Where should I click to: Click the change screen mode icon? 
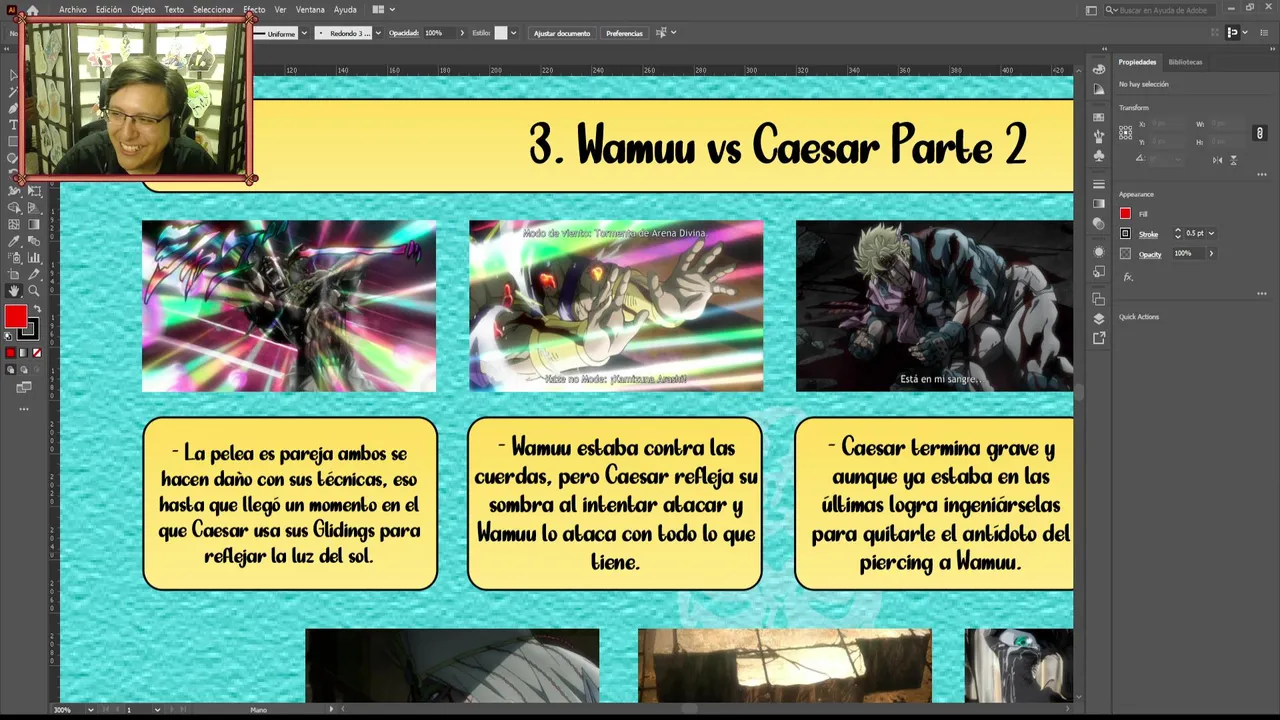(x=23, y=387)
